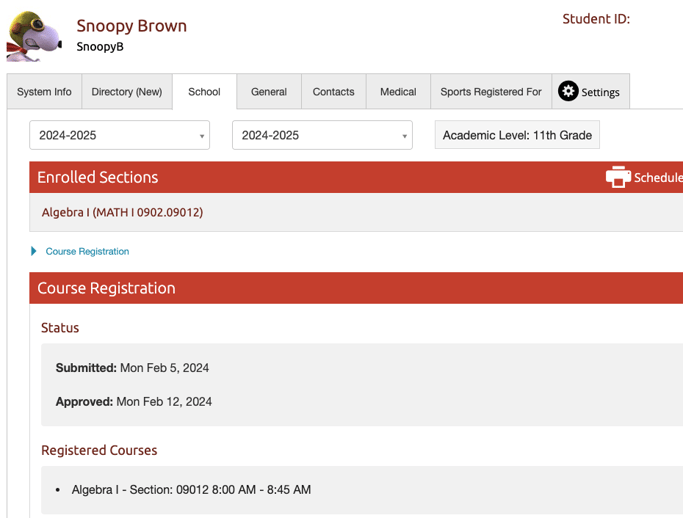Open the second 2024-2025 term dropdown

pos(322,135)
